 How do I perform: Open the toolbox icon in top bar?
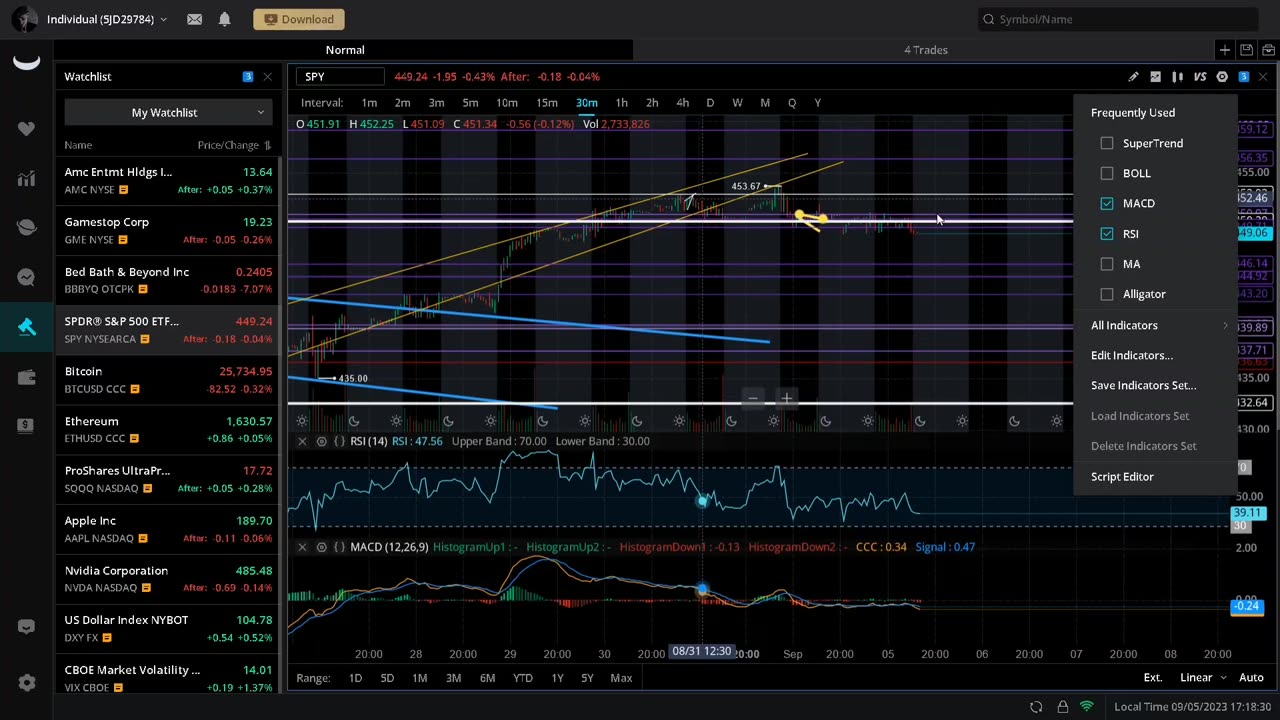[x=1269, y=50]
